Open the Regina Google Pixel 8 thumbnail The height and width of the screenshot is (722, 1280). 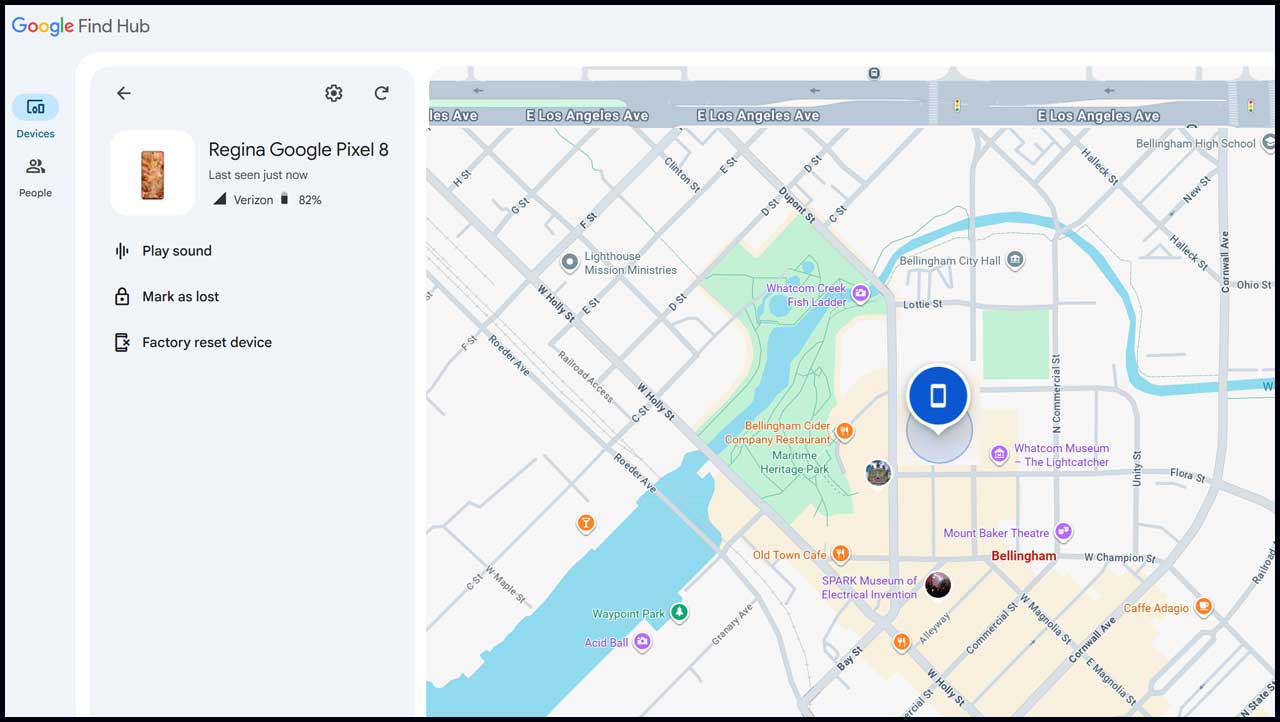152,172
